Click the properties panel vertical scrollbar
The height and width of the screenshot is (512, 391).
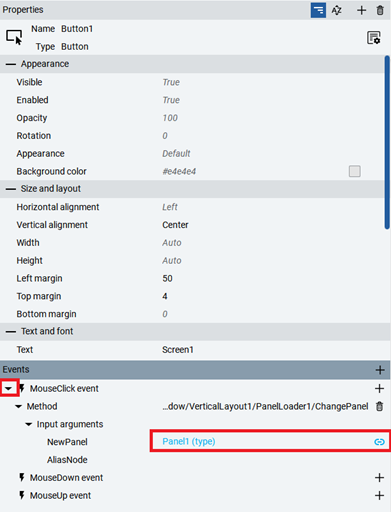[x=387, y=142]
